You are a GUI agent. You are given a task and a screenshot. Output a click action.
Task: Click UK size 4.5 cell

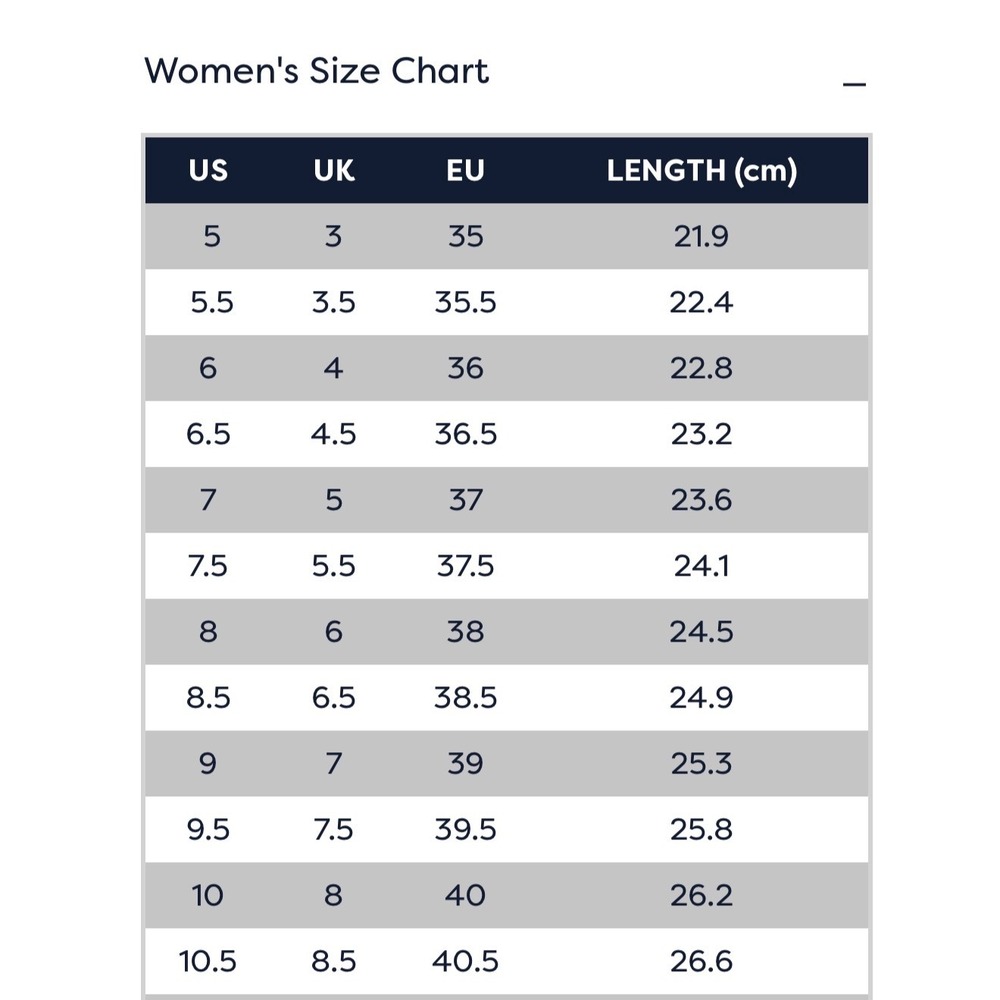point(334,434)
